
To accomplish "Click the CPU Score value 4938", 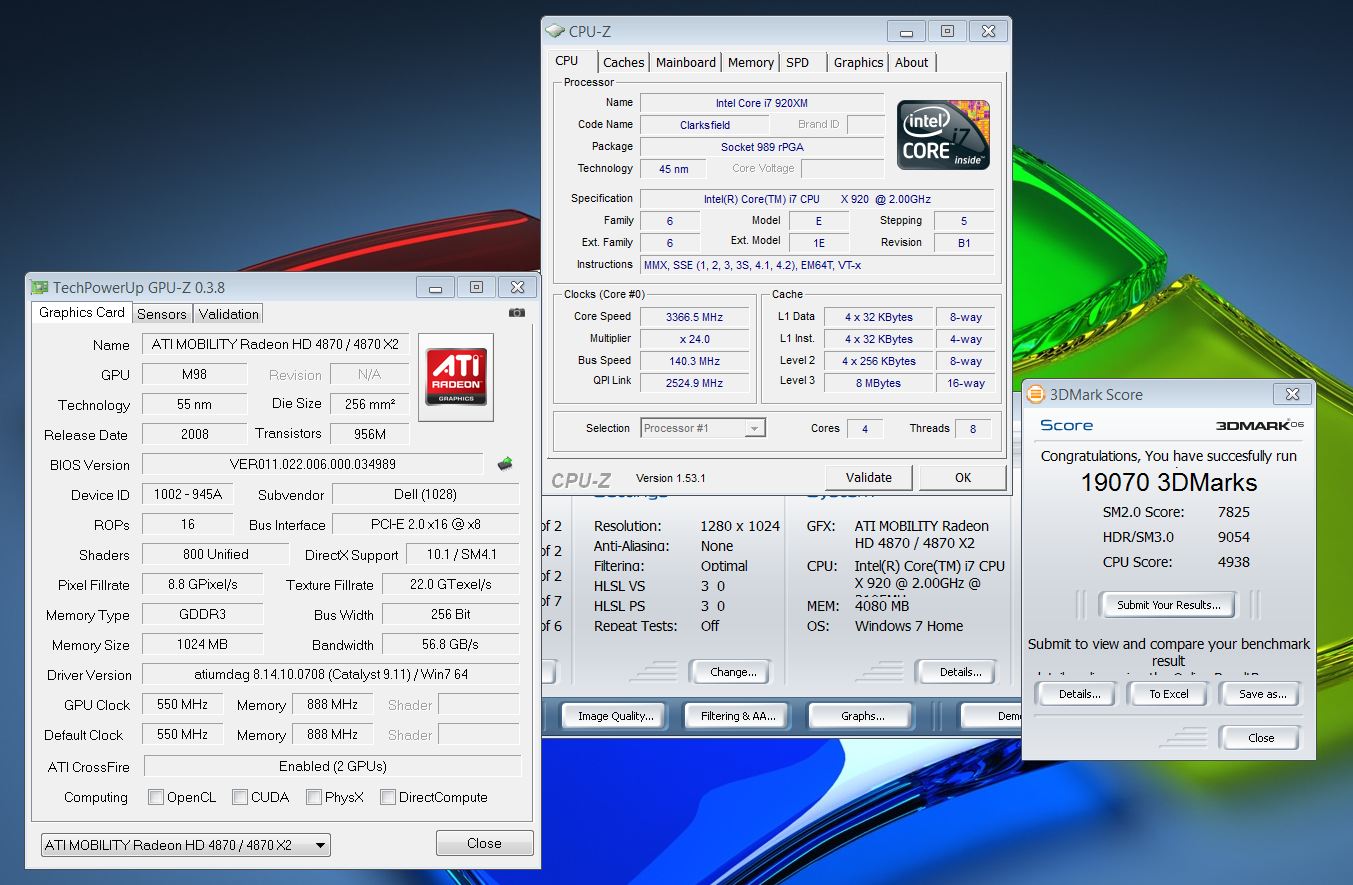I will tap(1233, 562).
